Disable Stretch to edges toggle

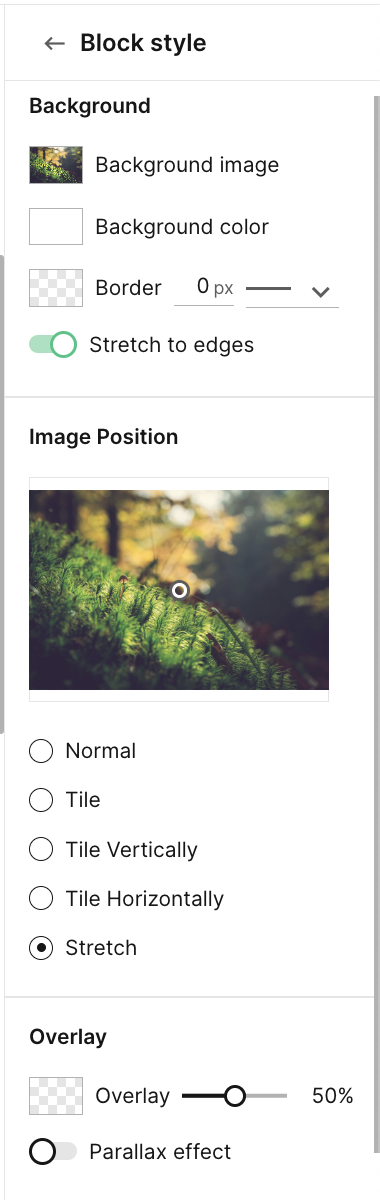(53, 345)
